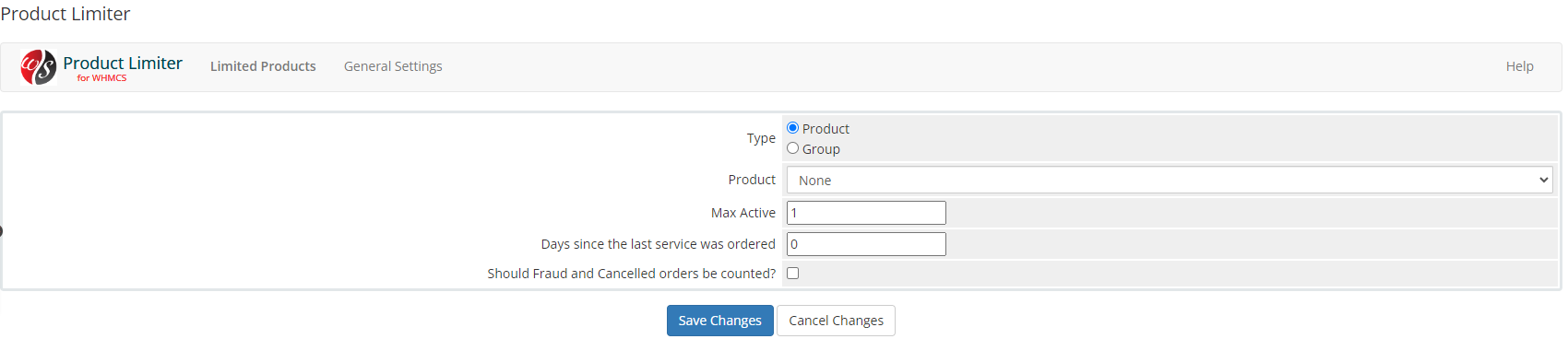Enable counting Fraud and Cancelled orders checkbox
Screen dimensions: 1568x339
click(x=792, y=274)
